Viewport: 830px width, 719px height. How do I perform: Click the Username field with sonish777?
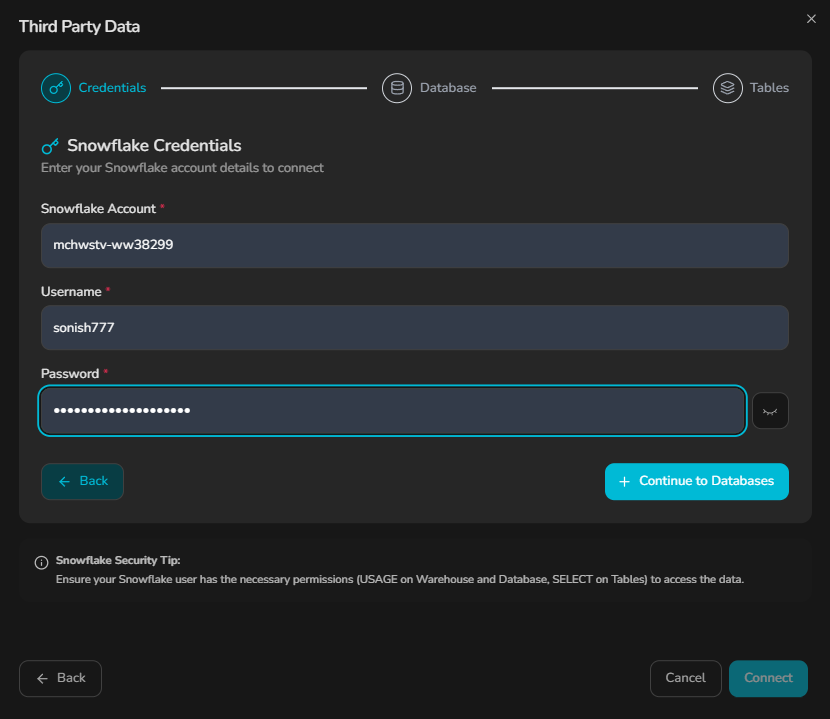click(x=414, y=328)
